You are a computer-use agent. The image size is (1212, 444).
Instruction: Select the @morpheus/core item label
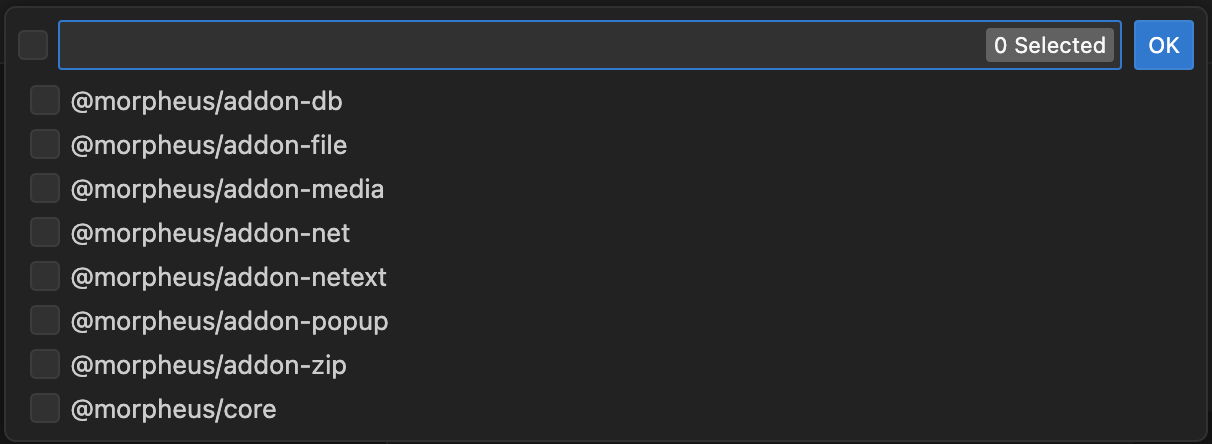coord(174,408)
